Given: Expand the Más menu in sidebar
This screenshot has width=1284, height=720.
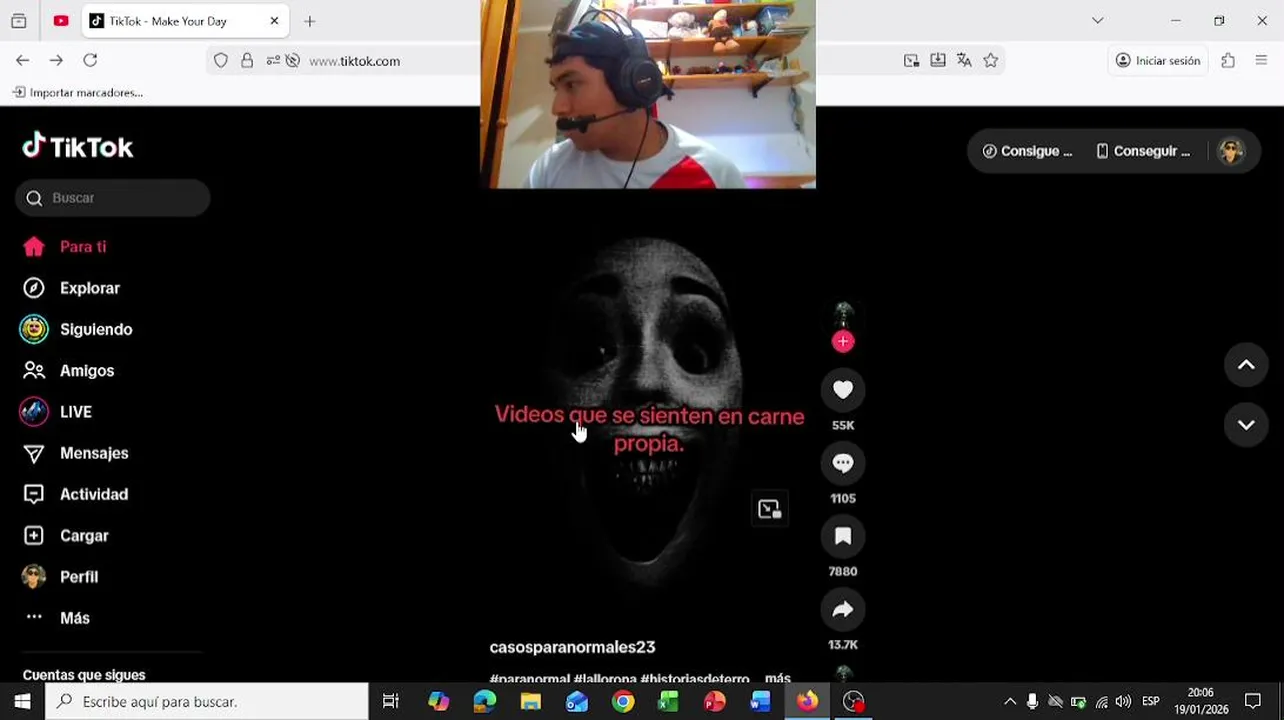Looking at the screenshot, I should 57,618.
